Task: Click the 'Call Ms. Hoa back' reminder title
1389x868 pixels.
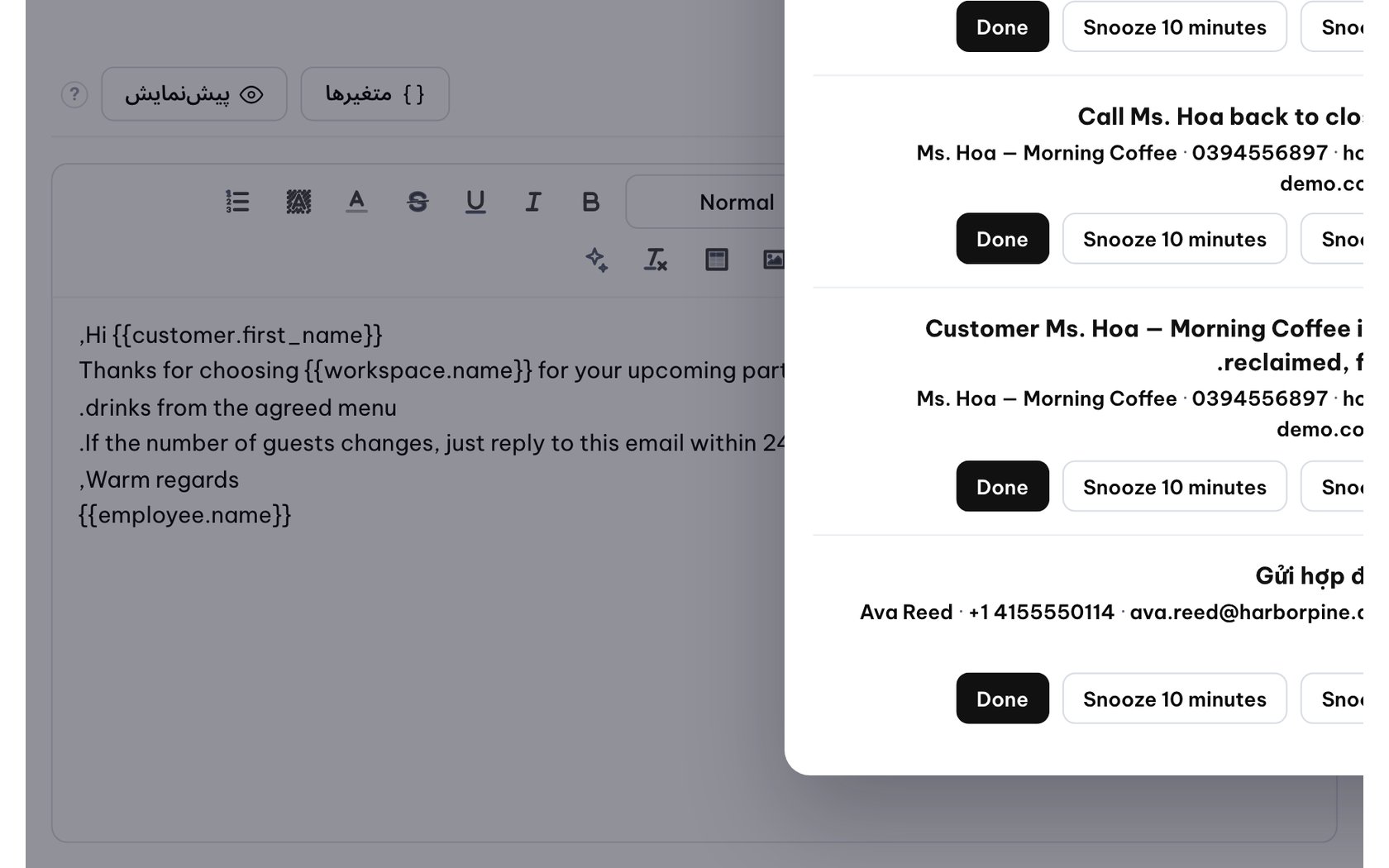Action: click(x=1220, y=117)
